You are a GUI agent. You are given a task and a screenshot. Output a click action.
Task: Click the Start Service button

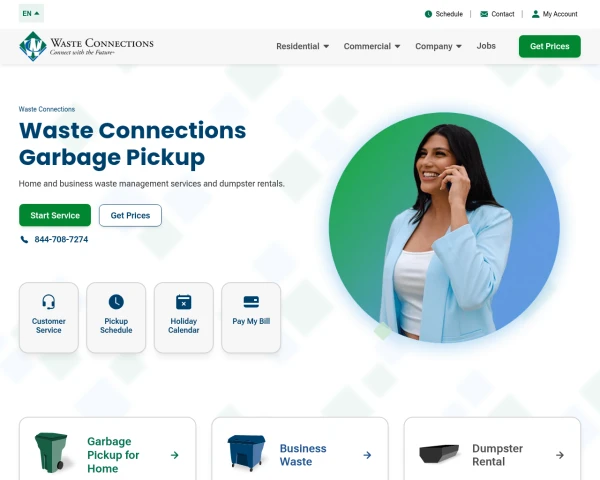55,216
